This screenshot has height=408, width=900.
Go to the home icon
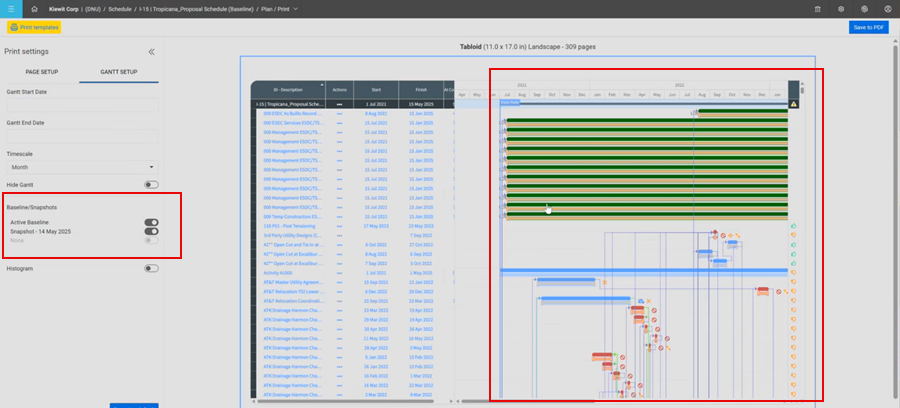pos(34,9)
